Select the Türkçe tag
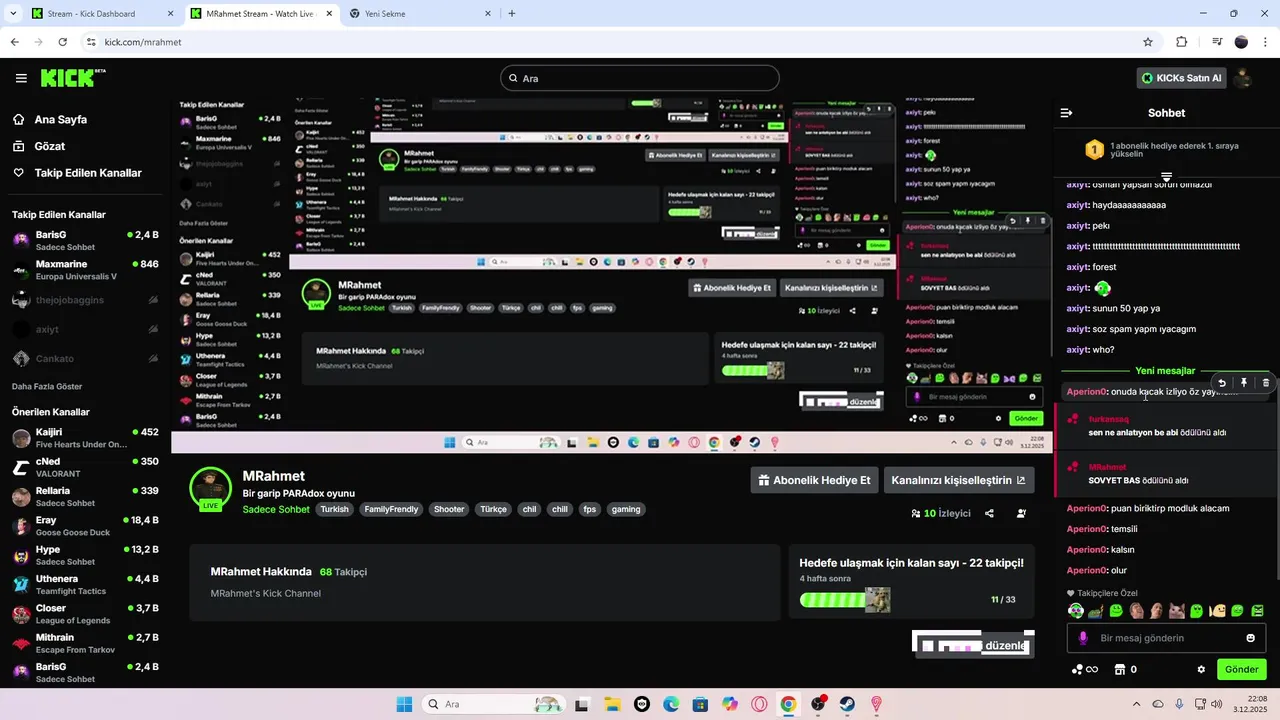 493,509
